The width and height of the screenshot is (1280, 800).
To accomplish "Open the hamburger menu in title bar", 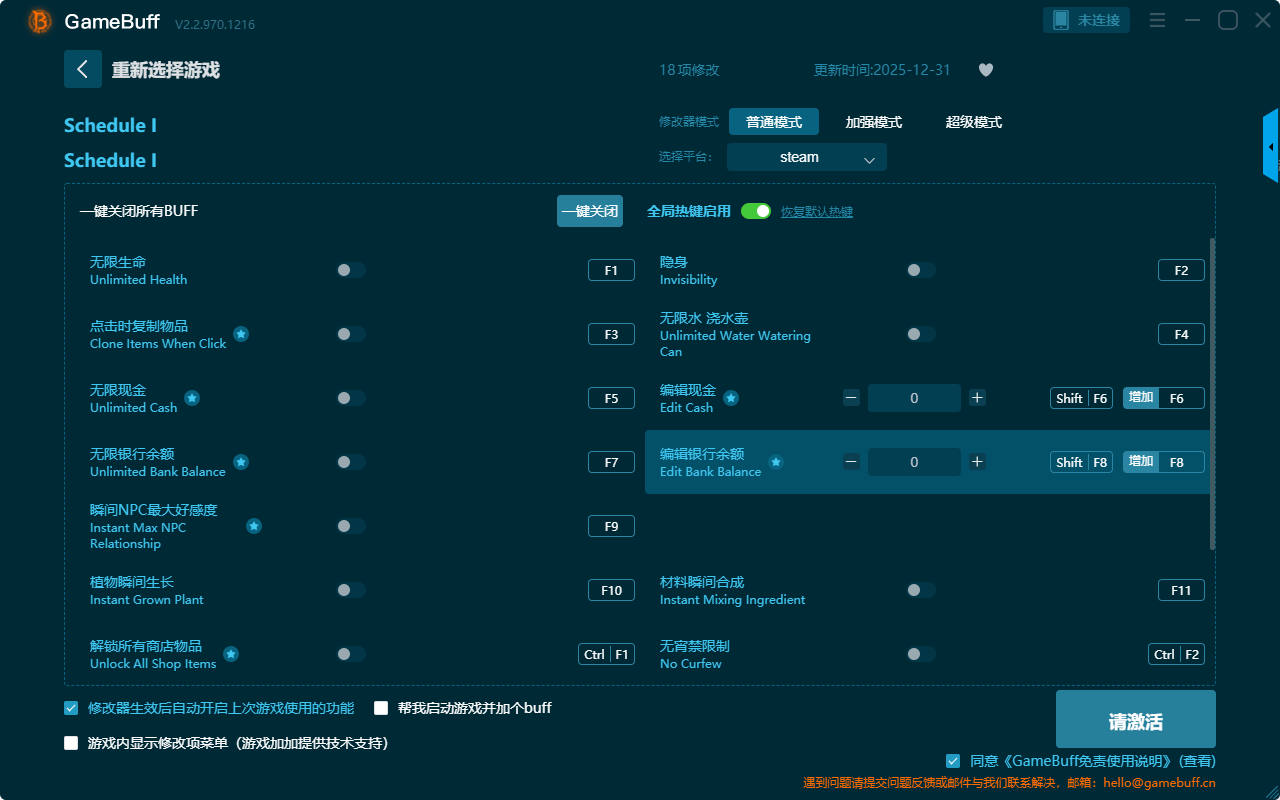I will point(1157,20).
